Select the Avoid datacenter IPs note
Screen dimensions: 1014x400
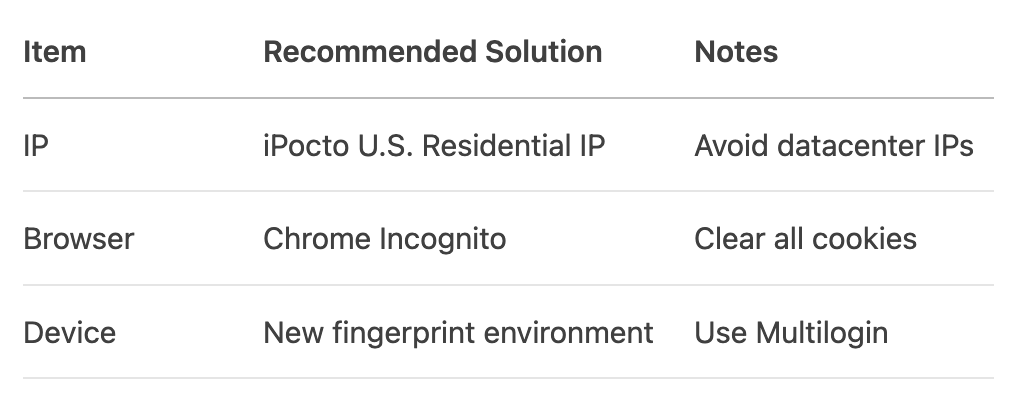[x=834, y=146]
